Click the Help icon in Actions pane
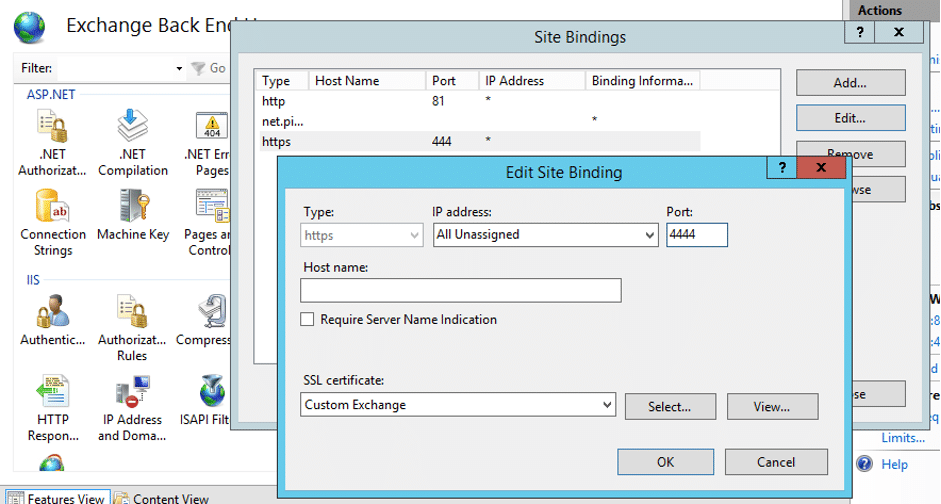The width and height of the screenshot is (941, 504). click(x=865, y=464)
